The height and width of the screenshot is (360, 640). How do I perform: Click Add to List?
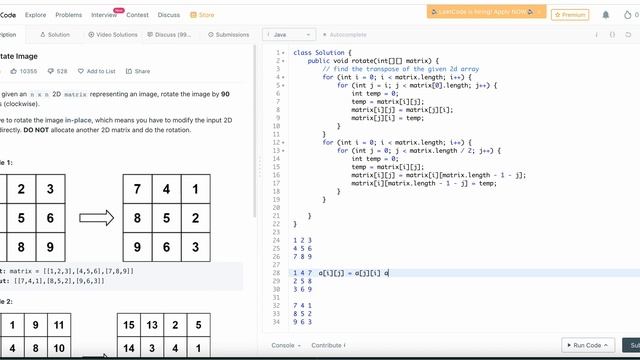[97, 71]
